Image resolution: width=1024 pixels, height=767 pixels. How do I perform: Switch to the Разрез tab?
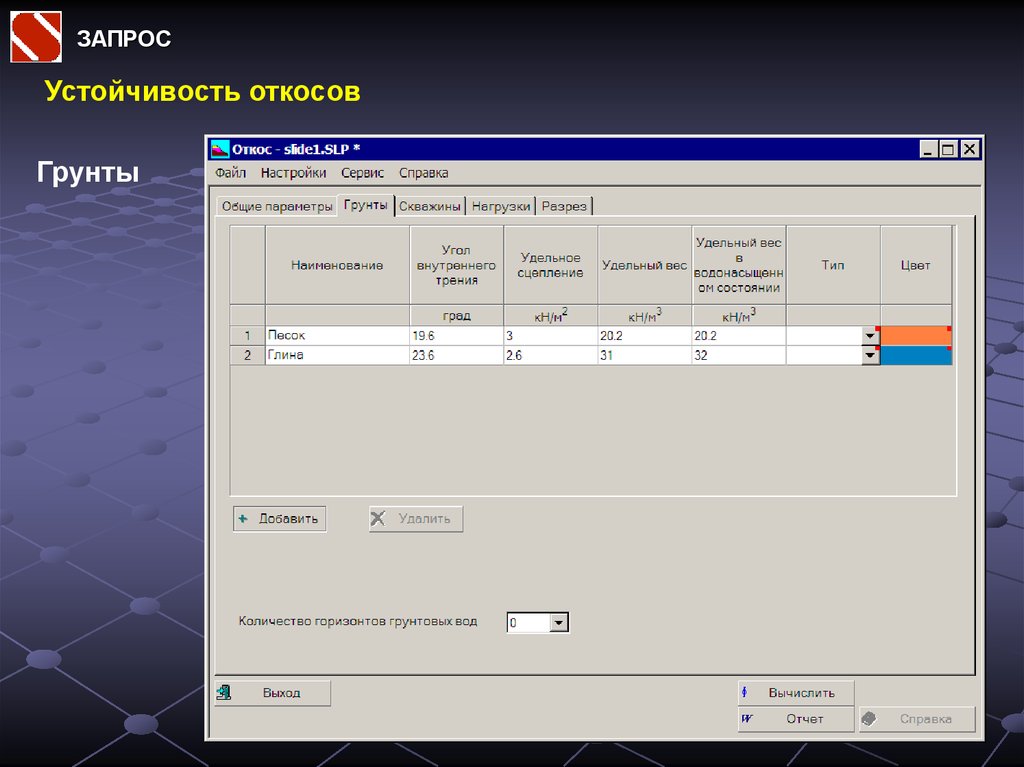point(565,206)
